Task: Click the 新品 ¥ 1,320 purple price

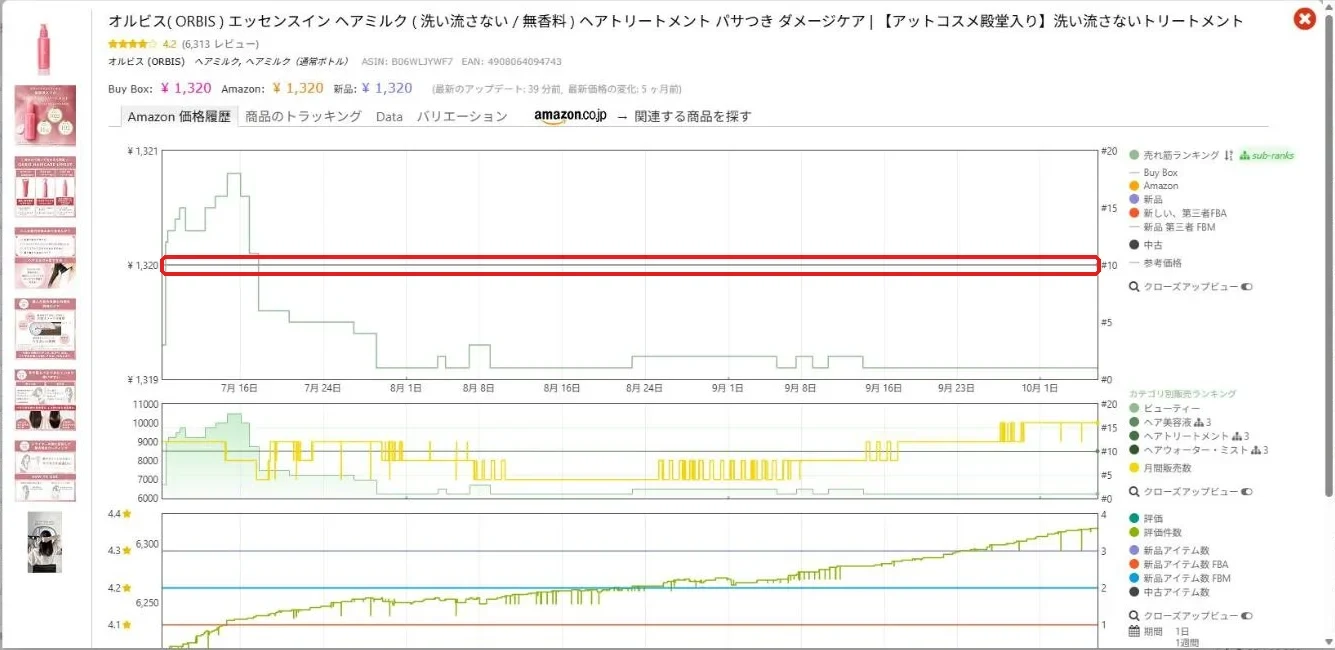Action: (387, 88)
